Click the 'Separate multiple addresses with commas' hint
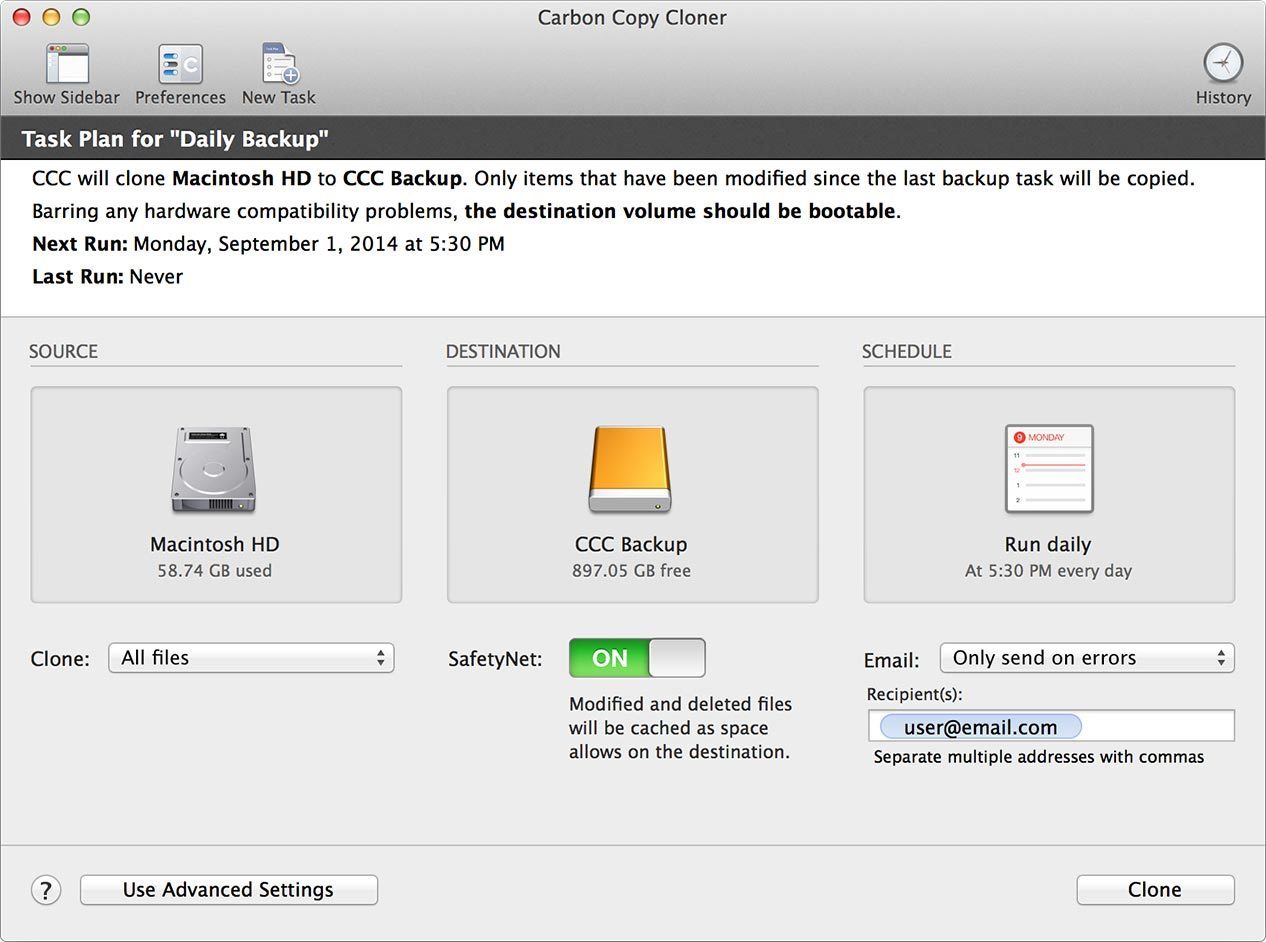Image resolution: width=1266 pixels, height=942 pixels. [x=1039, y=757]
